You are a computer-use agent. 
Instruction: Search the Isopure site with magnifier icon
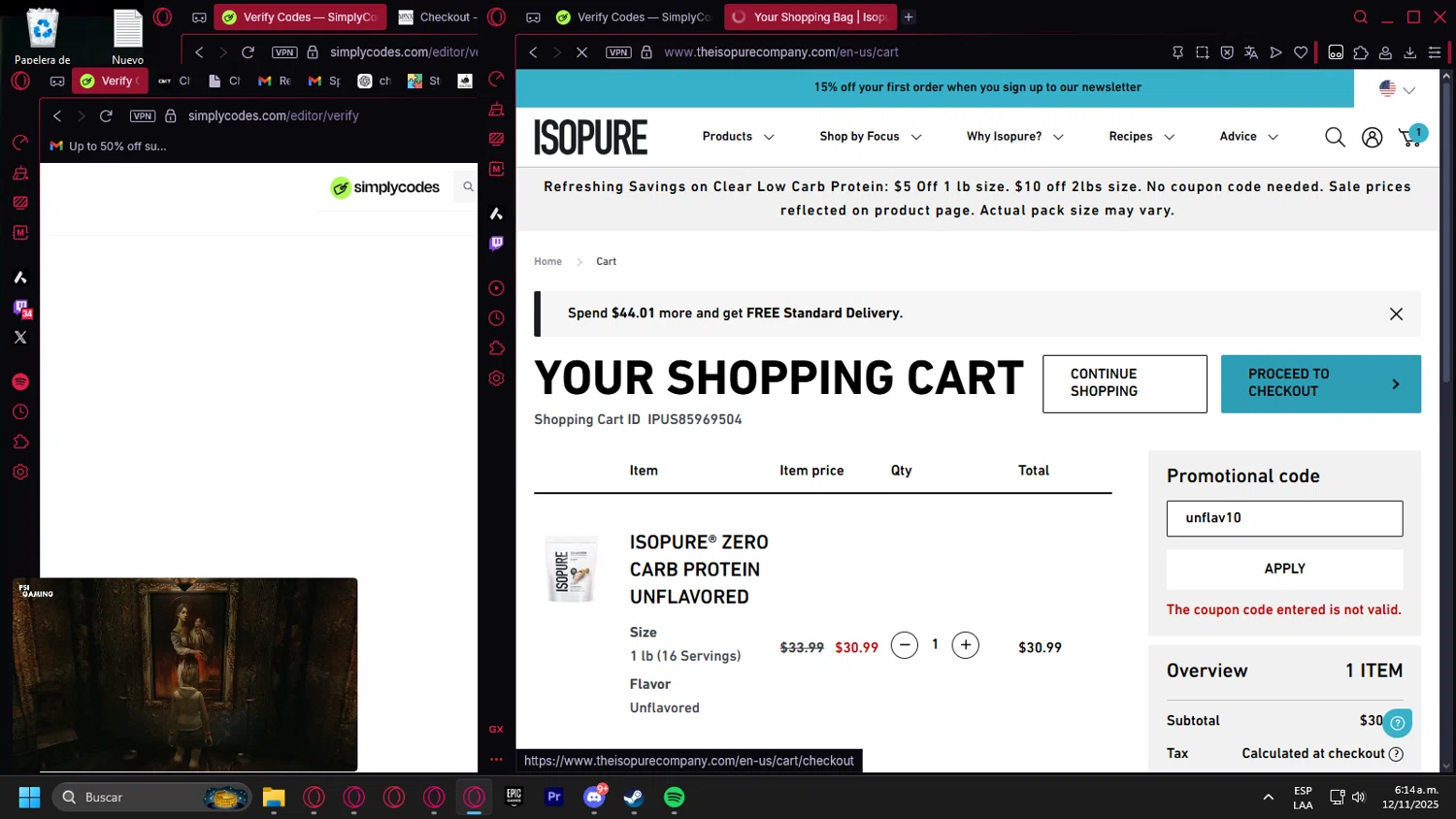point(1336,137)
